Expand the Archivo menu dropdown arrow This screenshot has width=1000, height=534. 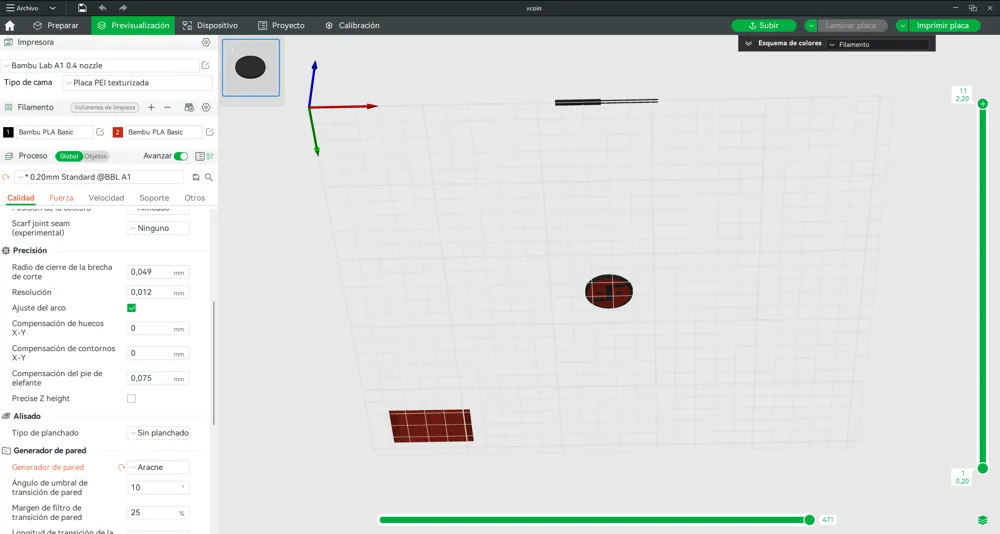tap(52, 8)
